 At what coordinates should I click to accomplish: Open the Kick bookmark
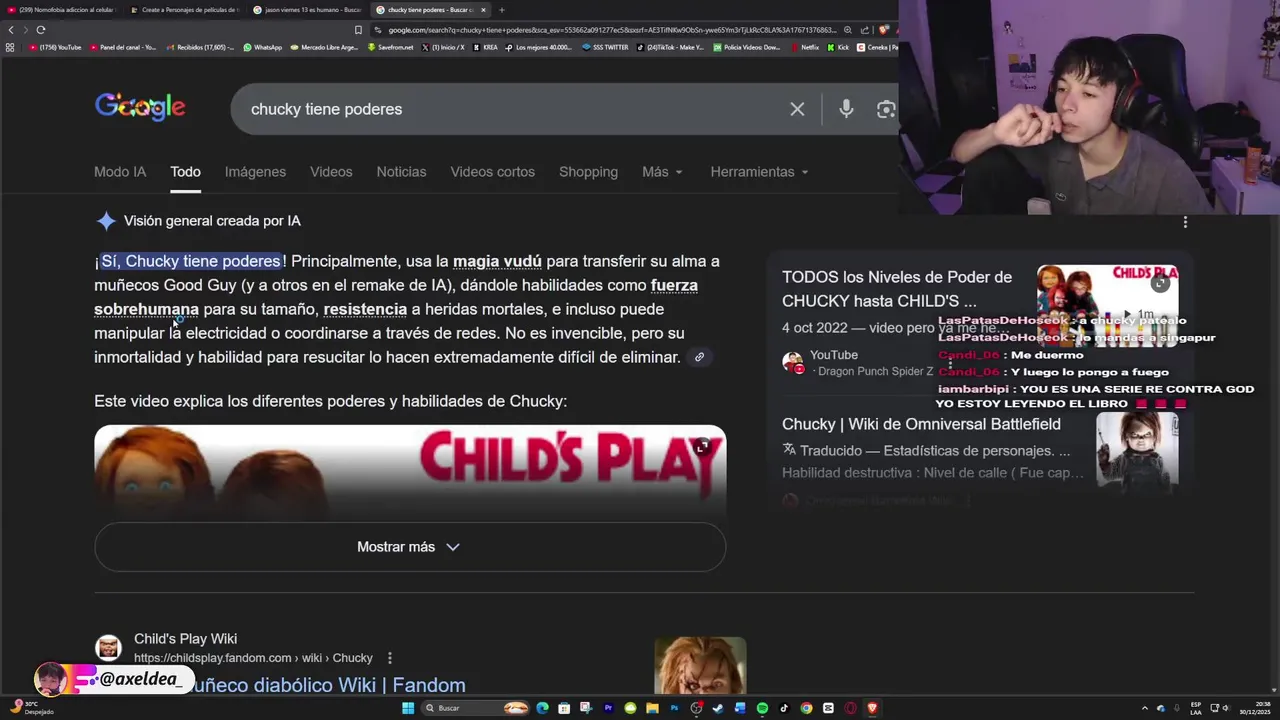(x=838, y=47)
